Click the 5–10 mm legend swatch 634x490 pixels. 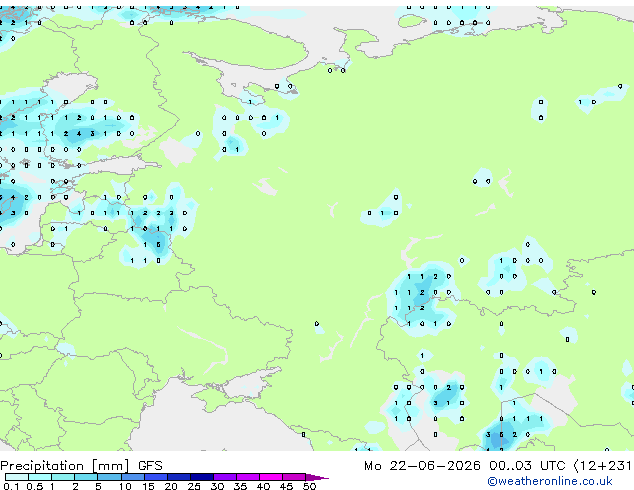[109, 477]
